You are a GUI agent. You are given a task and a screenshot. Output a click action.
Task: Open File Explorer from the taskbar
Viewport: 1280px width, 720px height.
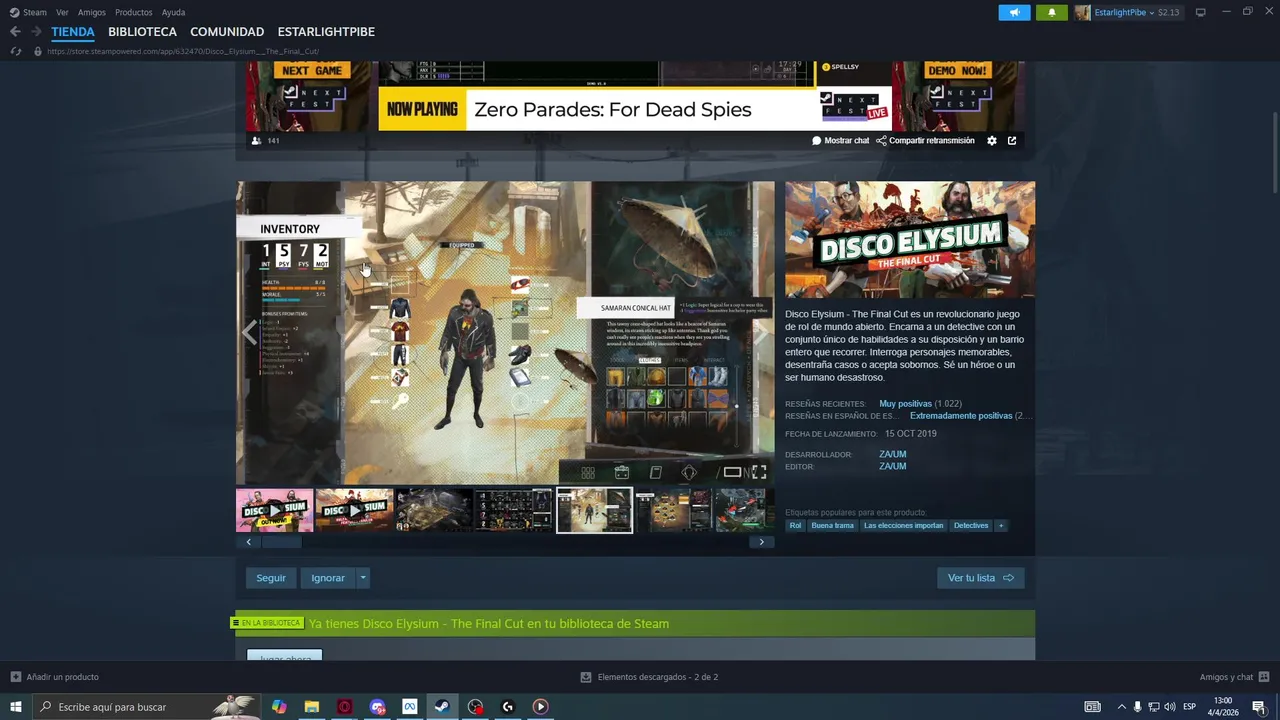(x=312, y=707)
